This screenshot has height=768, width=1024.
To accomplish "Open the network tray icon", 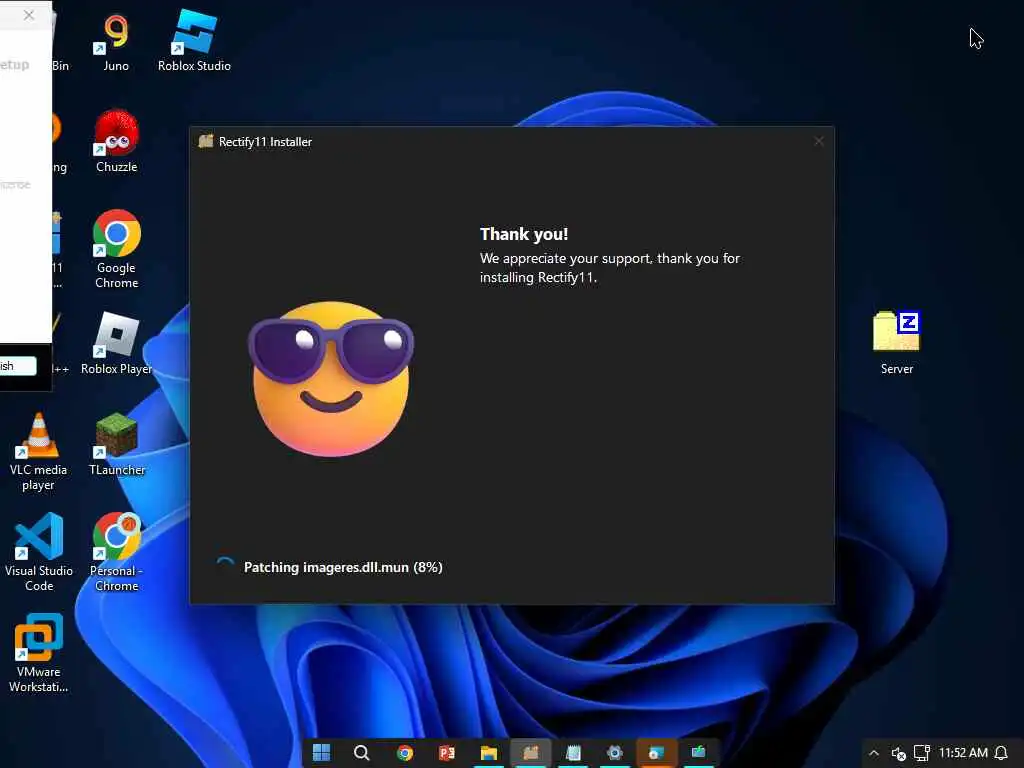I will [x=921, y=754].
